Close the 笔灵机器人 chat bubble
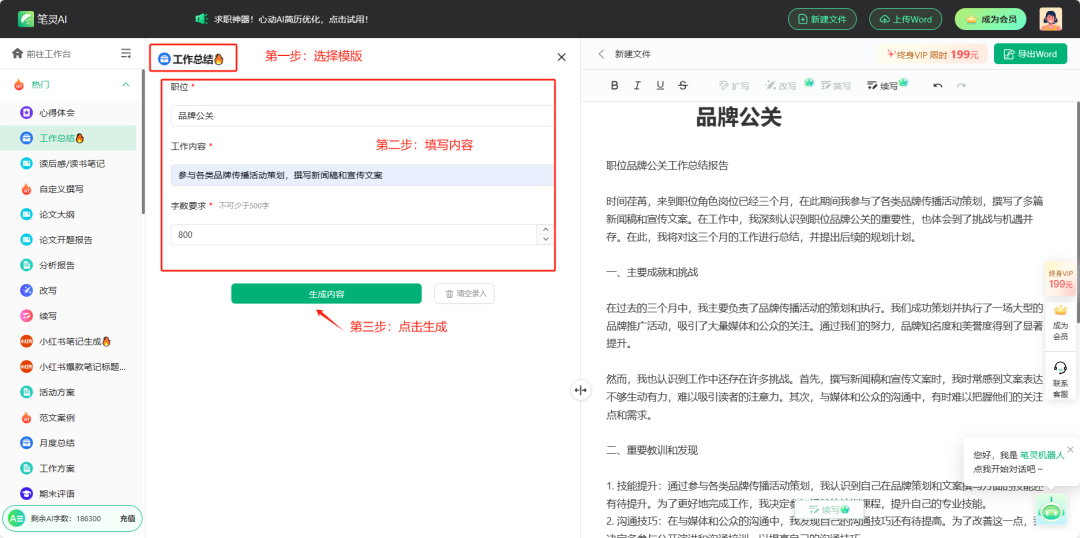Screen dimensions: 1080x538 coord(1070,448)
